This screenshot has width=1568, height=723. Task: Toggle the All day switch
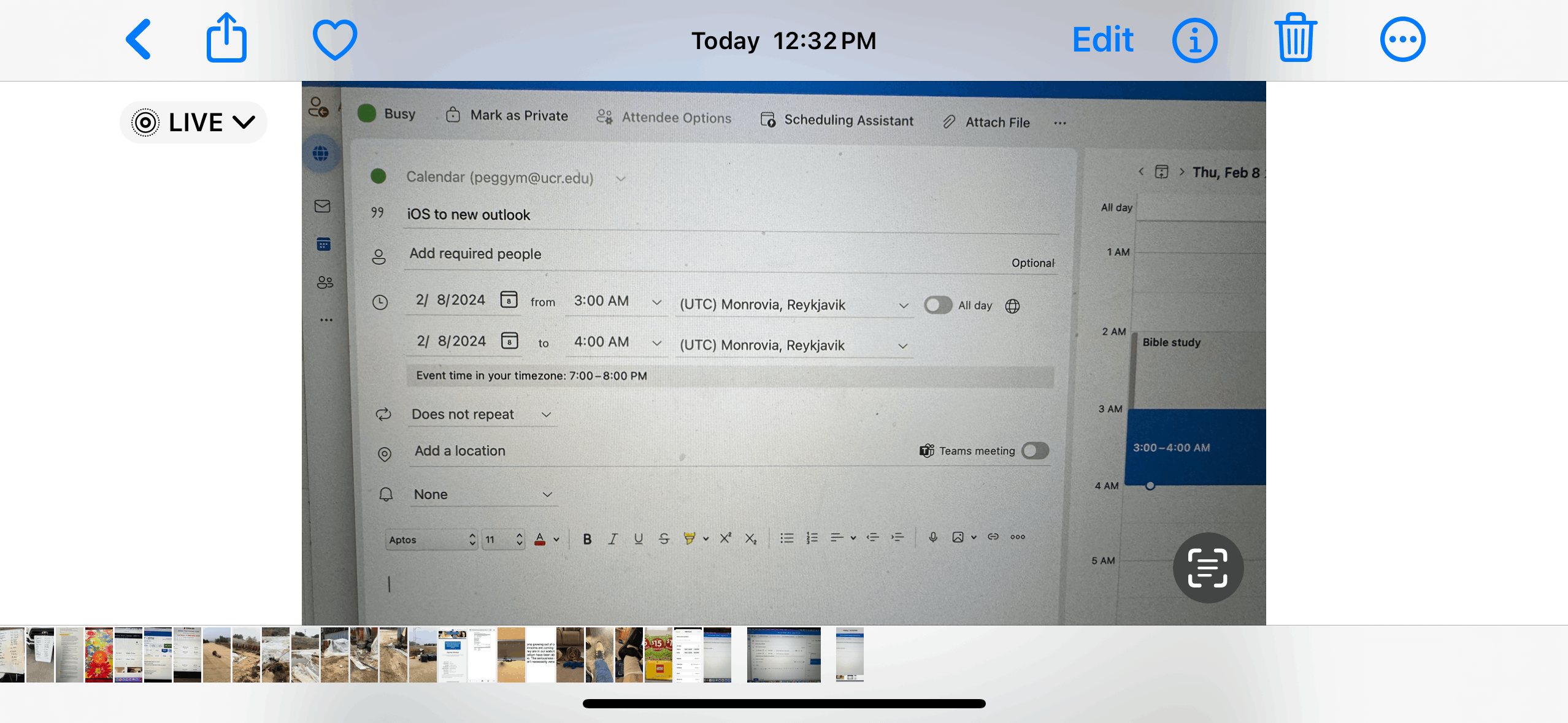pos(938,305)
